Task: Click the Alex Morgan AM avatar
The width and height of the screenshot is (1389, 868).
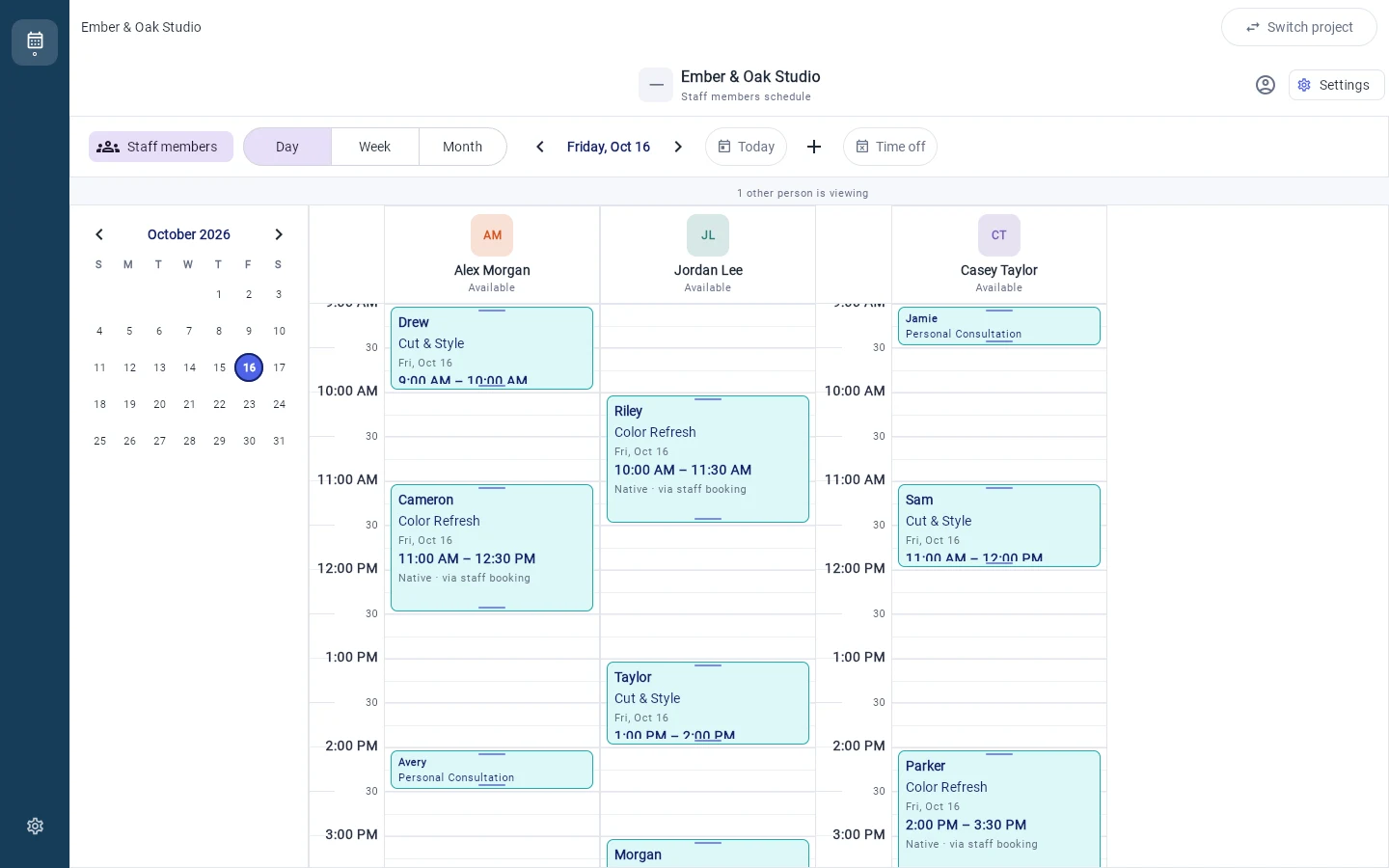Action: 492,235
